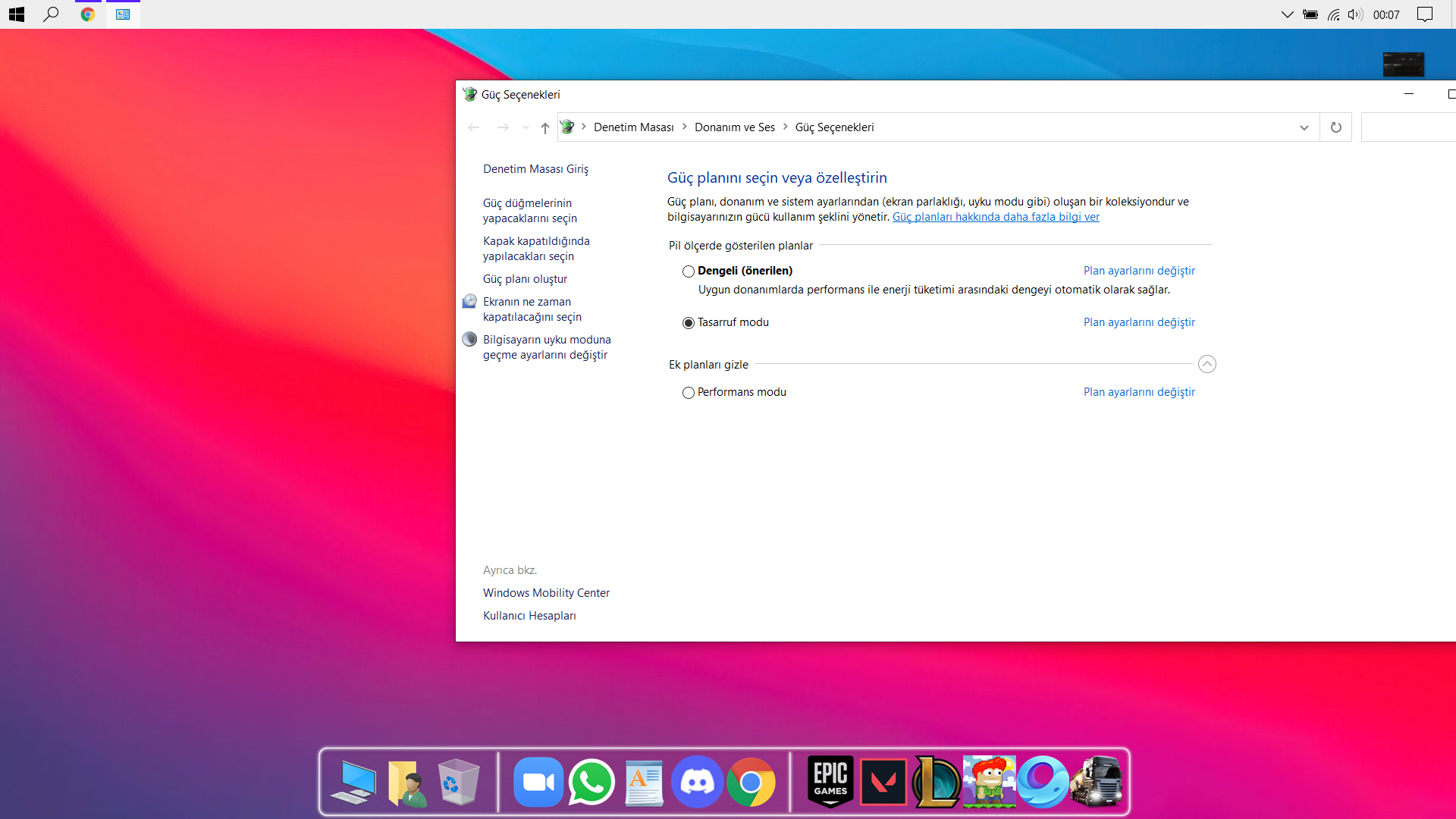Go to Donanım ve Ses breadcrumb
1456x819 pixels.
click(734, 127)
